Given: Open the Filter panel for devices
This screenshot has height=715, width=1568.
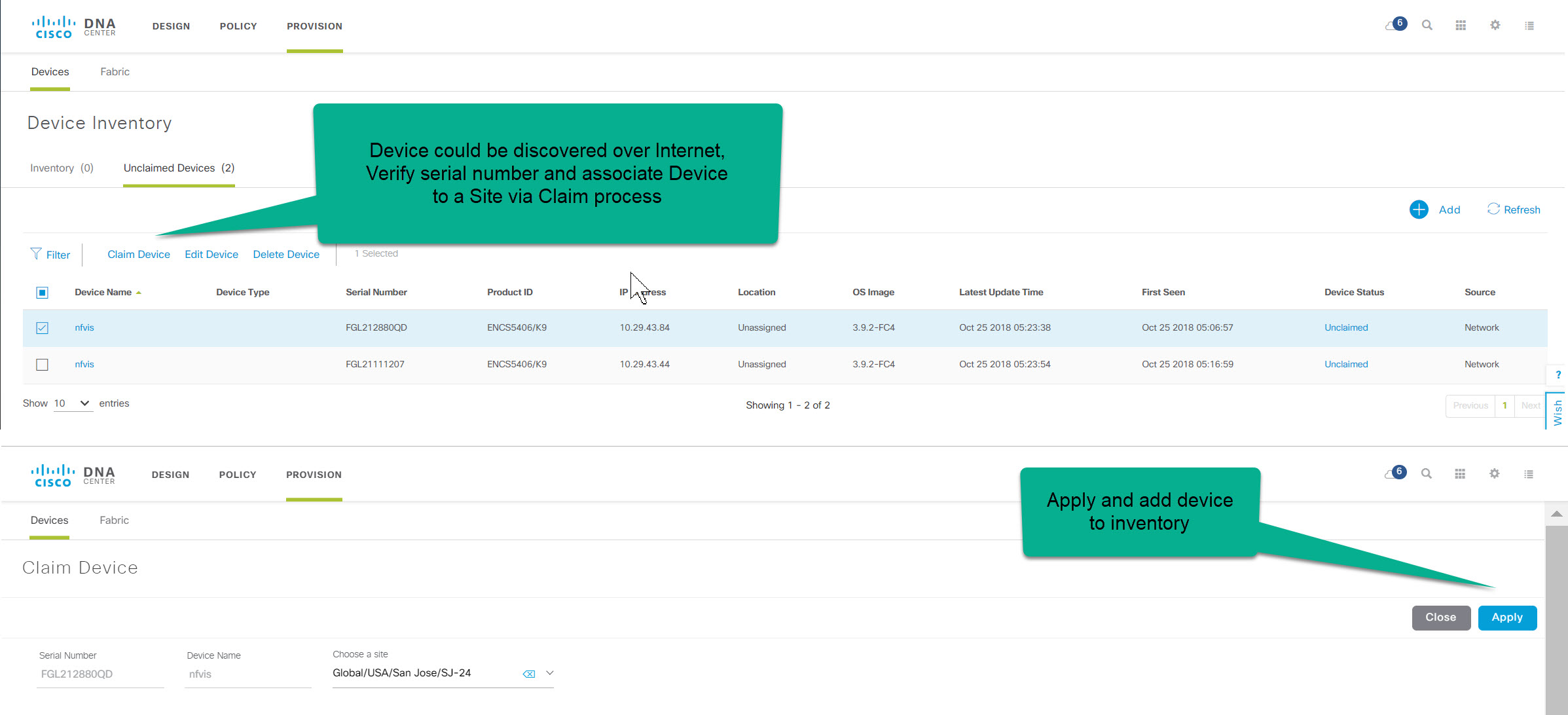Looking at the screenshot, I should tap(50, 254).
